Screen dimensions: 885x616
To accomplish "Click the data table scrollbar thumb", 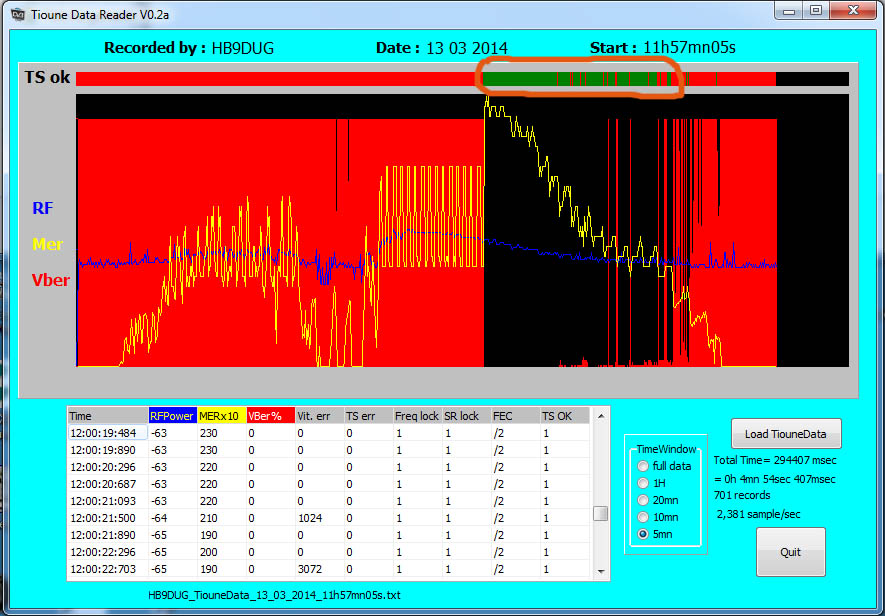I will (x=601, y=513).
